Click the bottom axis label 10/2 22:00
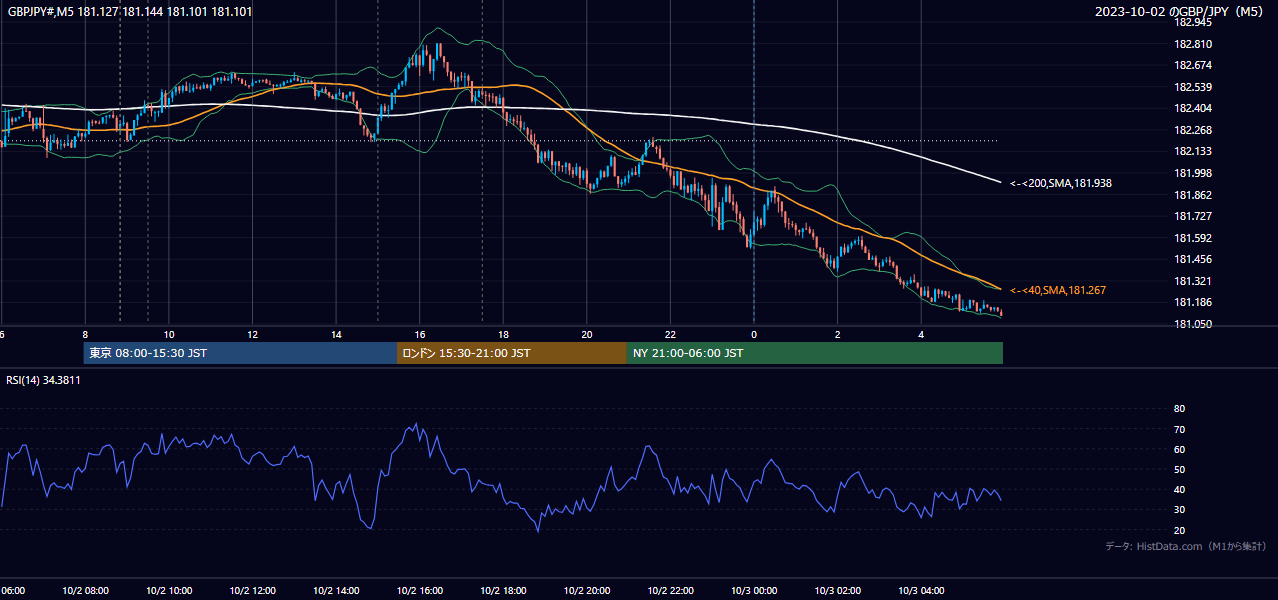This screenshot has width=1278, height=600. (x=670, y=591)
